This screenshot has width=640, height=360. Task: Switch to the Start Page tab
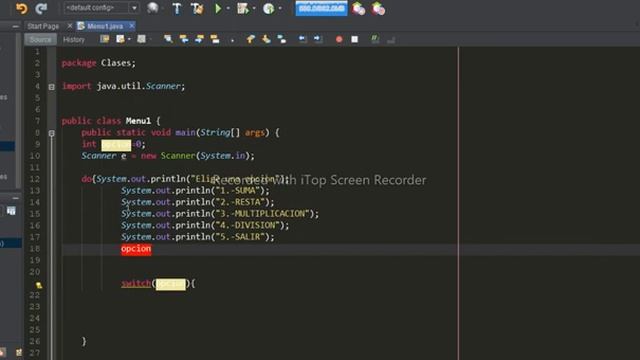43,26
